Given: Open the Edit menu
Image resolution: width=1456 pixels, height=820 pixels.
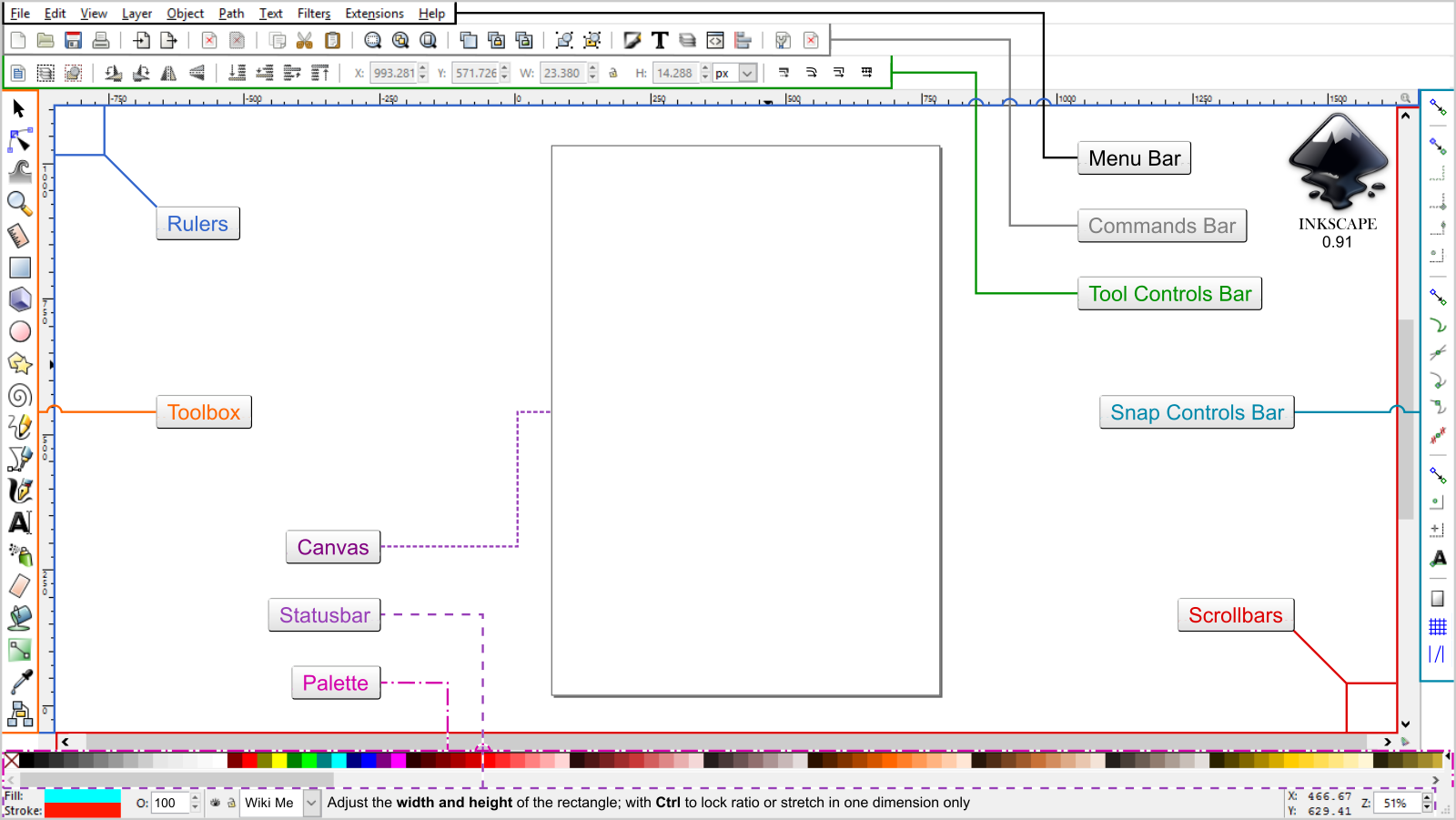Looking at the screenshot, I should click(x=55, y=14).
